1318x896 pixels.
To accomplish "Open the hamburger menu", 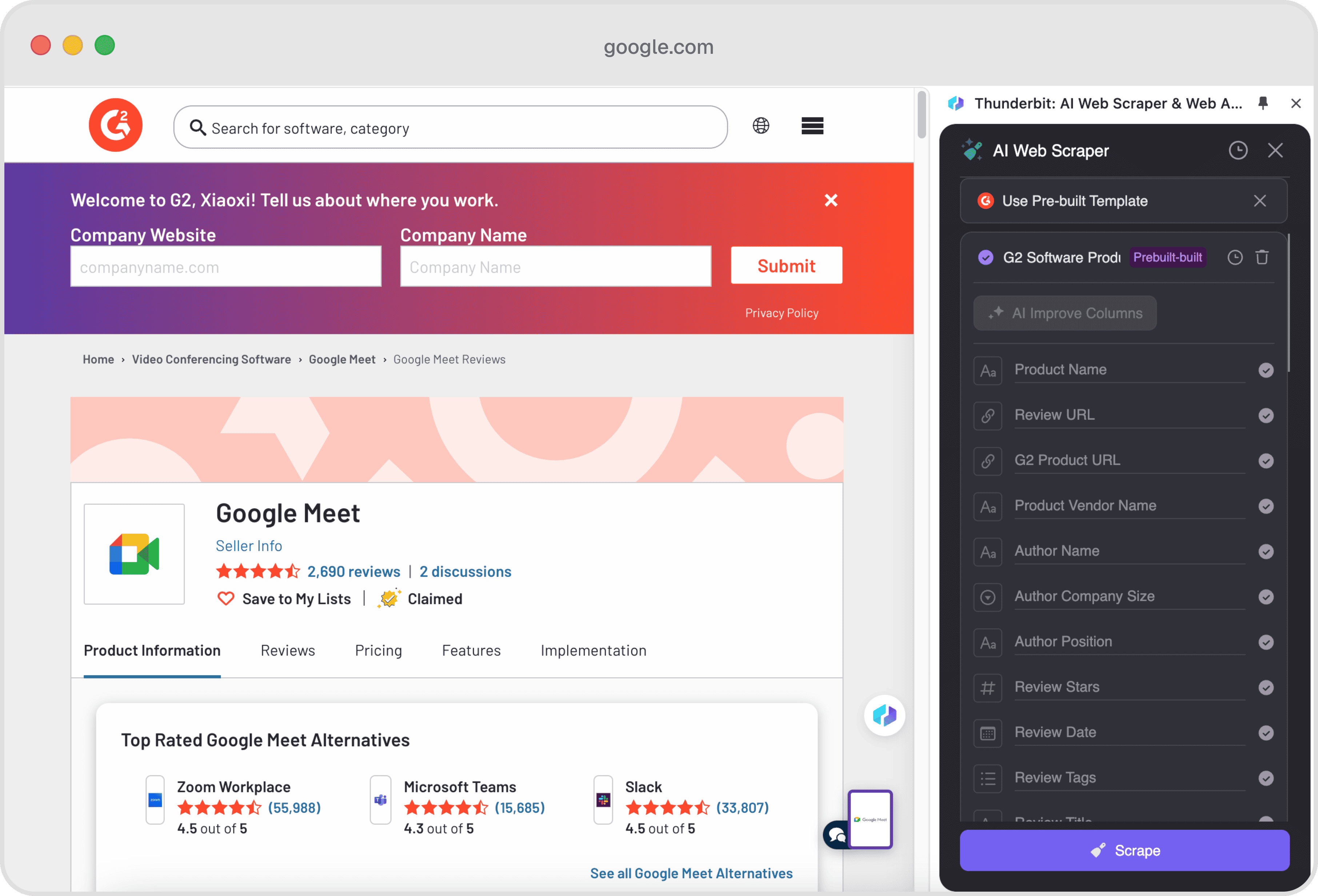I will [812, 126].
